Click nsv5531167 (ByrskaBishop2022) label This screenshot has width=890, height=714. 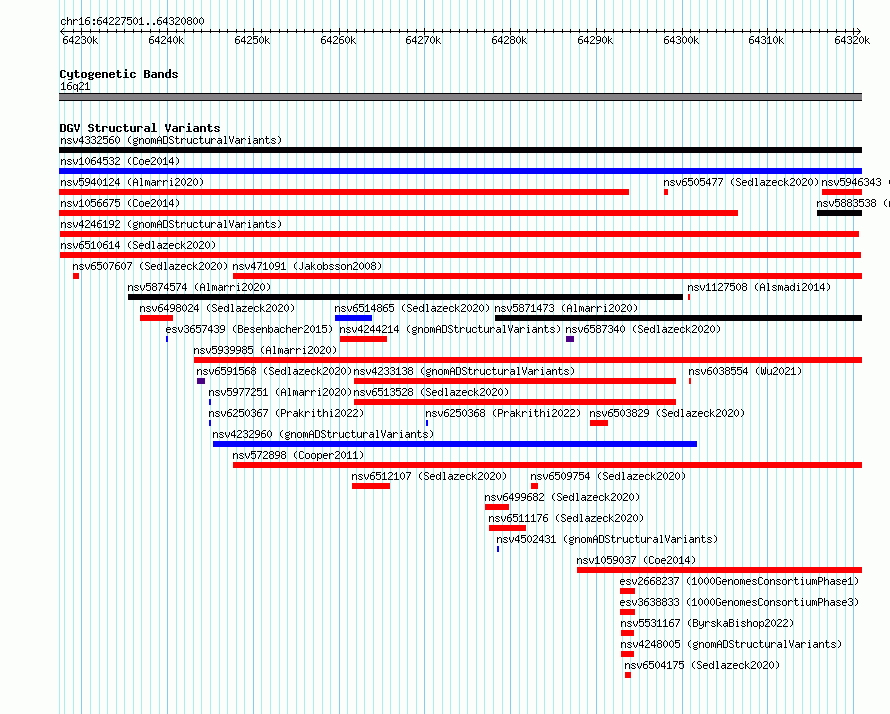click(707, 623)
